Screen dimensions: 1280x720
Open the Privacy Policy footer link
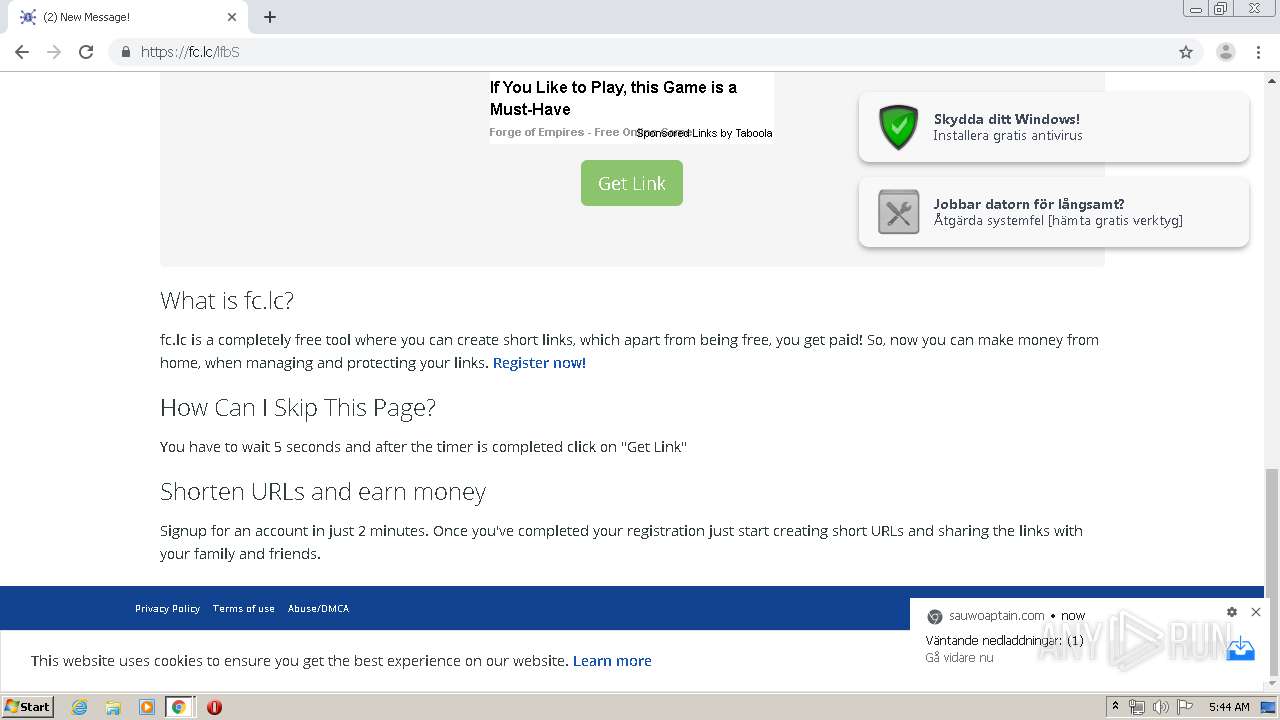167,608
